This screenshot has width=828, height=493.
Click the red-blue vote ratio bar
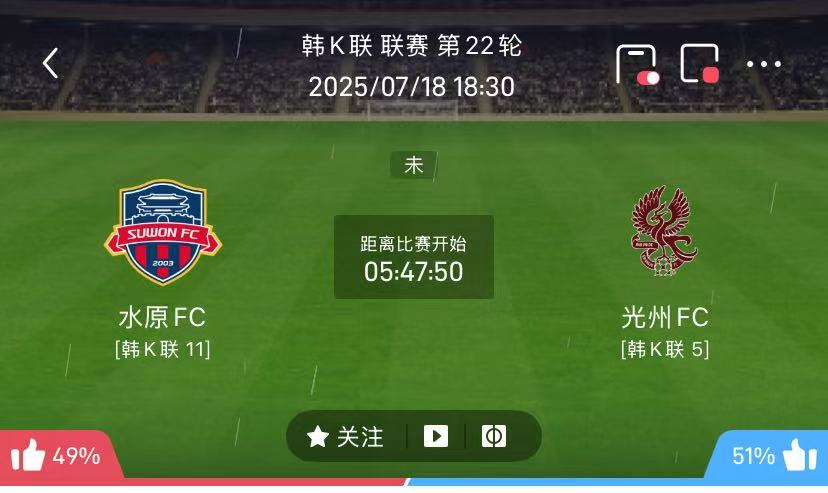414,482
